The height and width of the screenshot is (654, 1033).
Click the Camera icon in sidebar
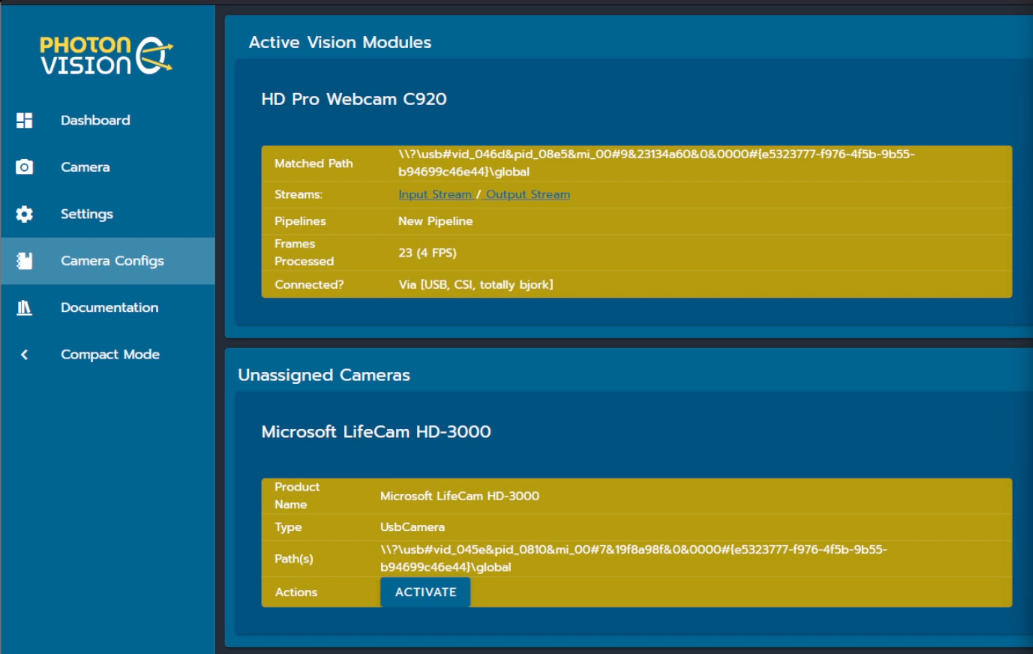(25, 167)
